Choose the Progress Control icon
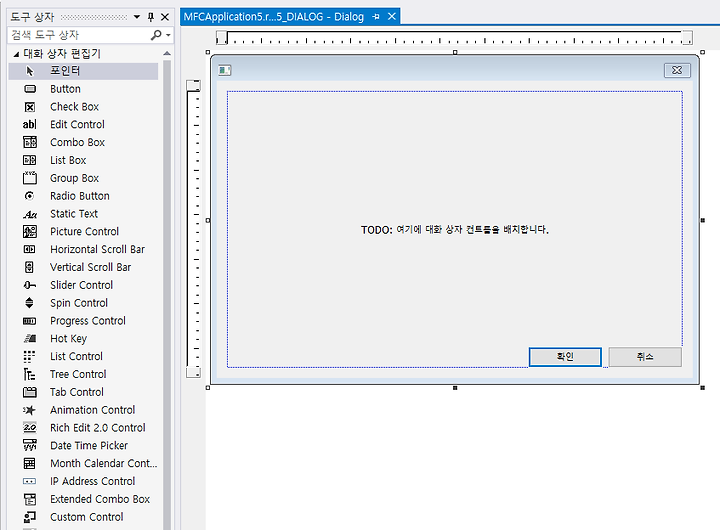This screenshot has width=720, height=530. [29, 321]
